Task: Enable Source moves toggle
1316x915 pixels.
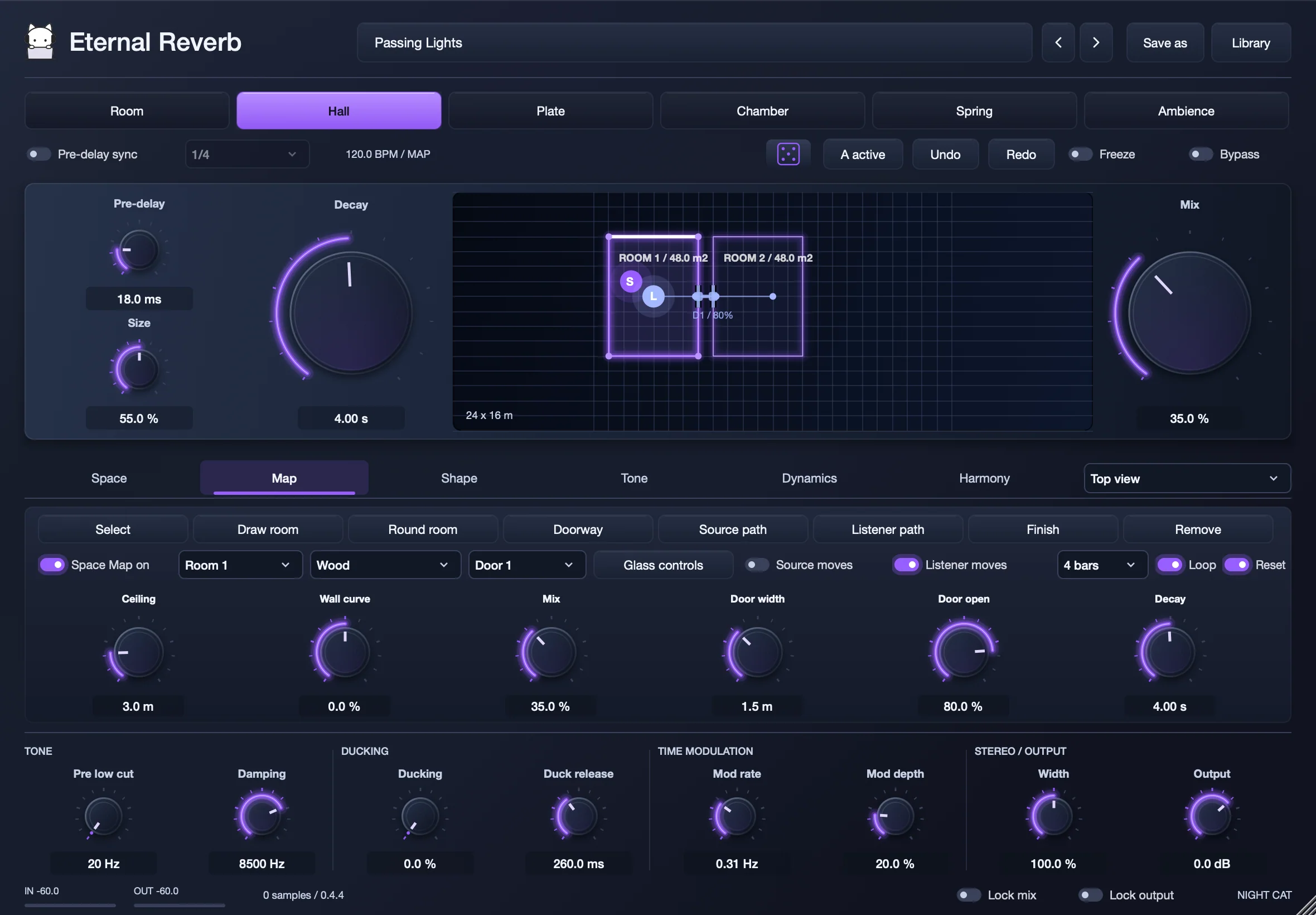Action: [757, 565]
